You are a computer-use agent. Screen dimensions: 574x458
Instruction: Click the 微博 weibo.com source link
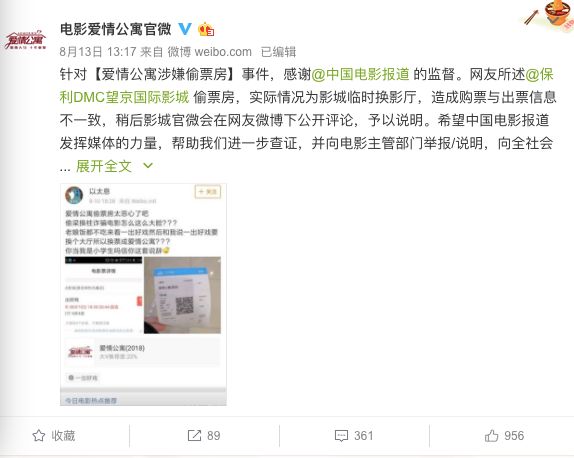[209, 52]
